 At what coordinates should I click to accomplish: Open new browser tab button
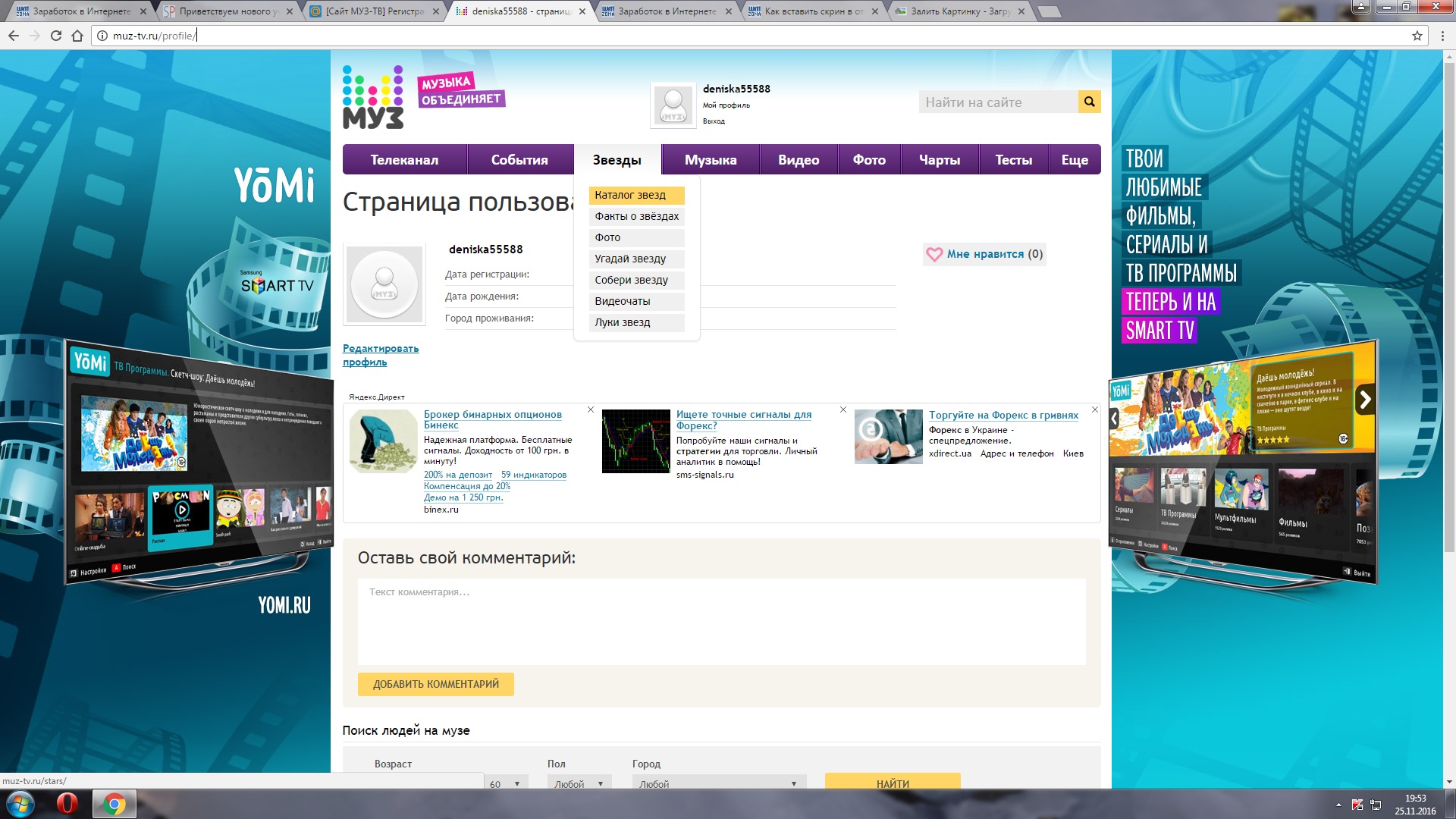1049,12
